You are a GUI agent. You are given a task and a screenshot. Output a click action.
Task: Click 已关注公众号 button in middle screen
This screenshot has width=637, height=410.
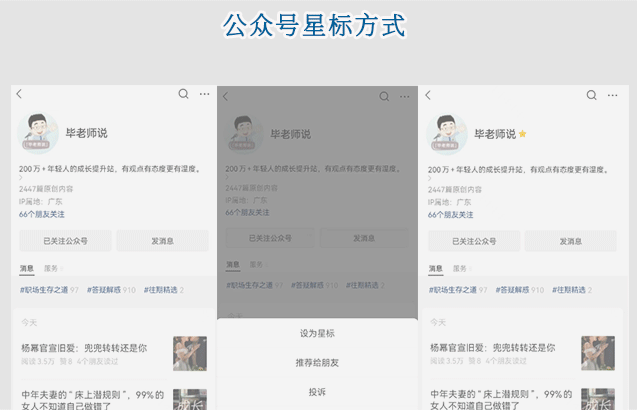point(270,238)
